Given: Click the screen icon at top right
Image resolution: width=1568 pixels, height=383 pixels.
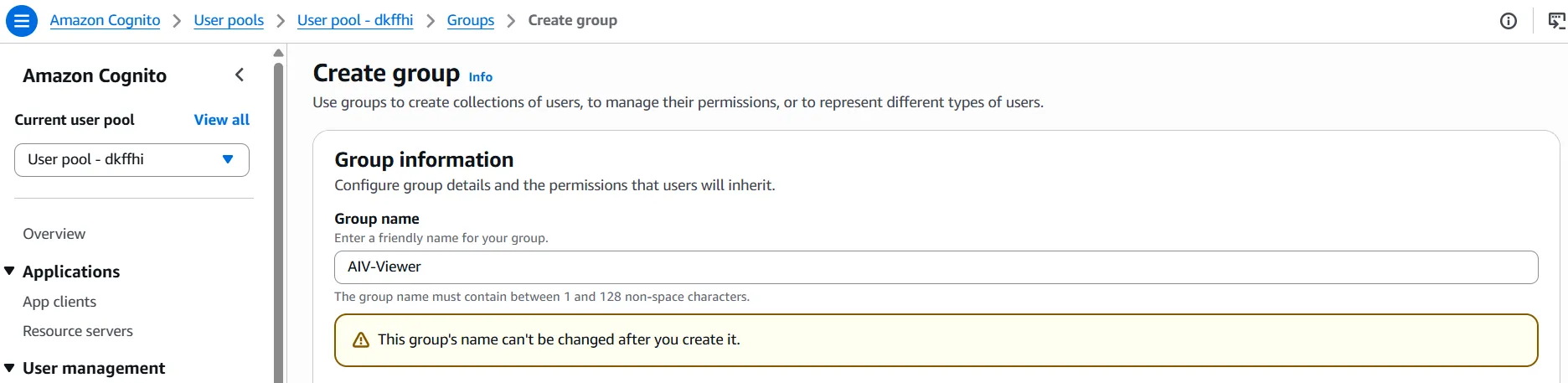Looking at the screenshot, I should [x=1557, y=21].
